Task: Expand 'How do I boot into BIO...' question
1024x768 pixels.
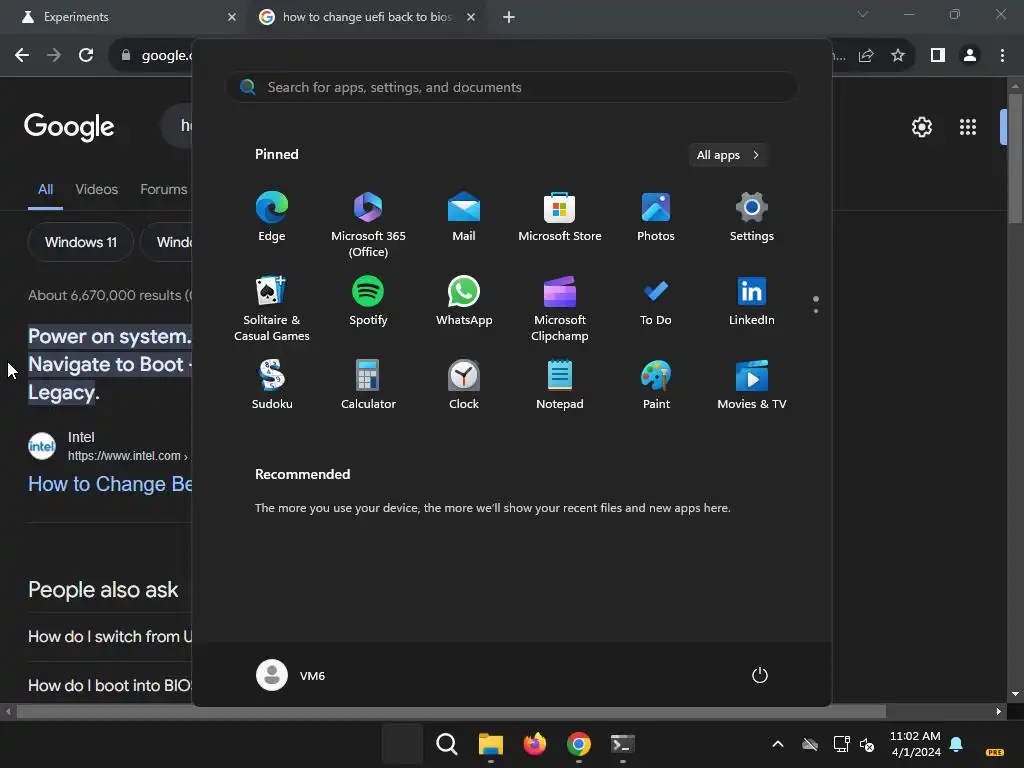Action: click(110, 686)
